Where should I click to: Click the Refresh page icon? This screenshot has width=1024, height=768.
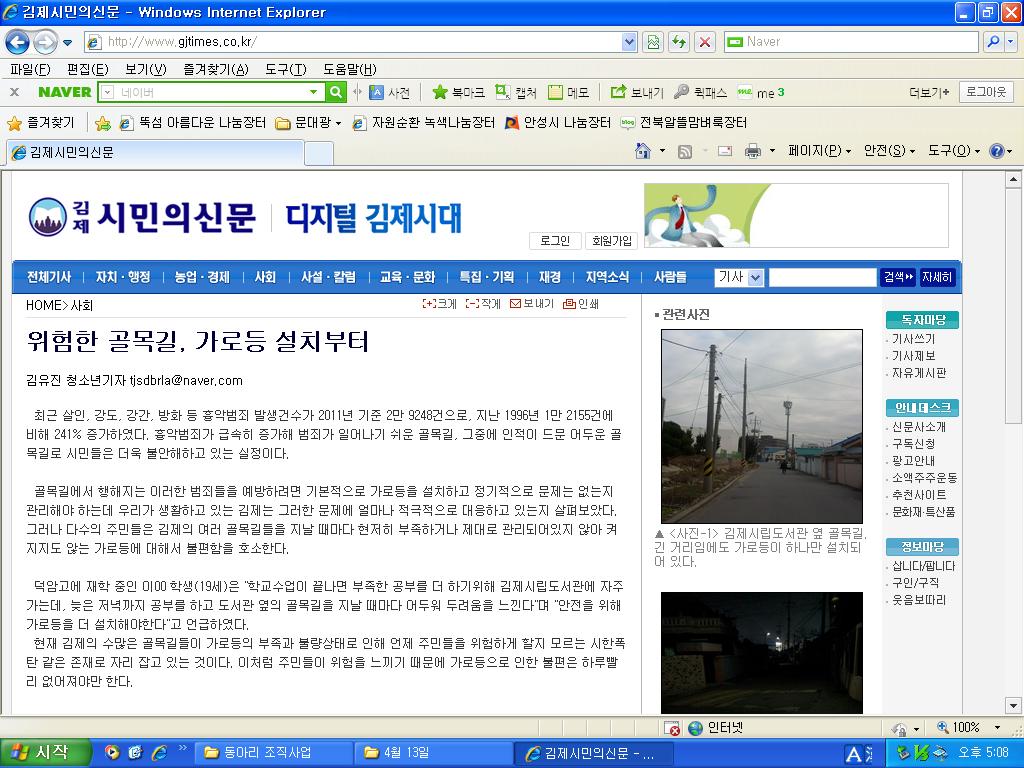pyautogui.click(x=679, y=42)
